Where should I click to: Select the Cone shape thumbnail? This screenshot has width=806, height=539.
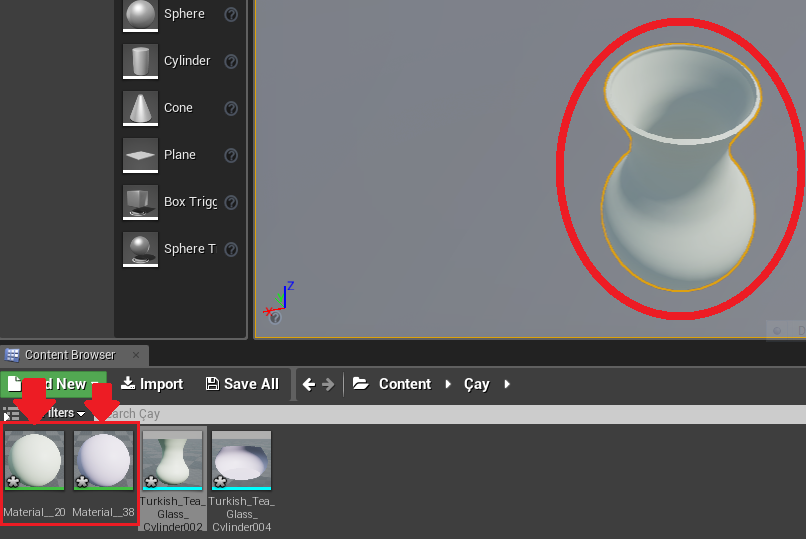point(140,108)
